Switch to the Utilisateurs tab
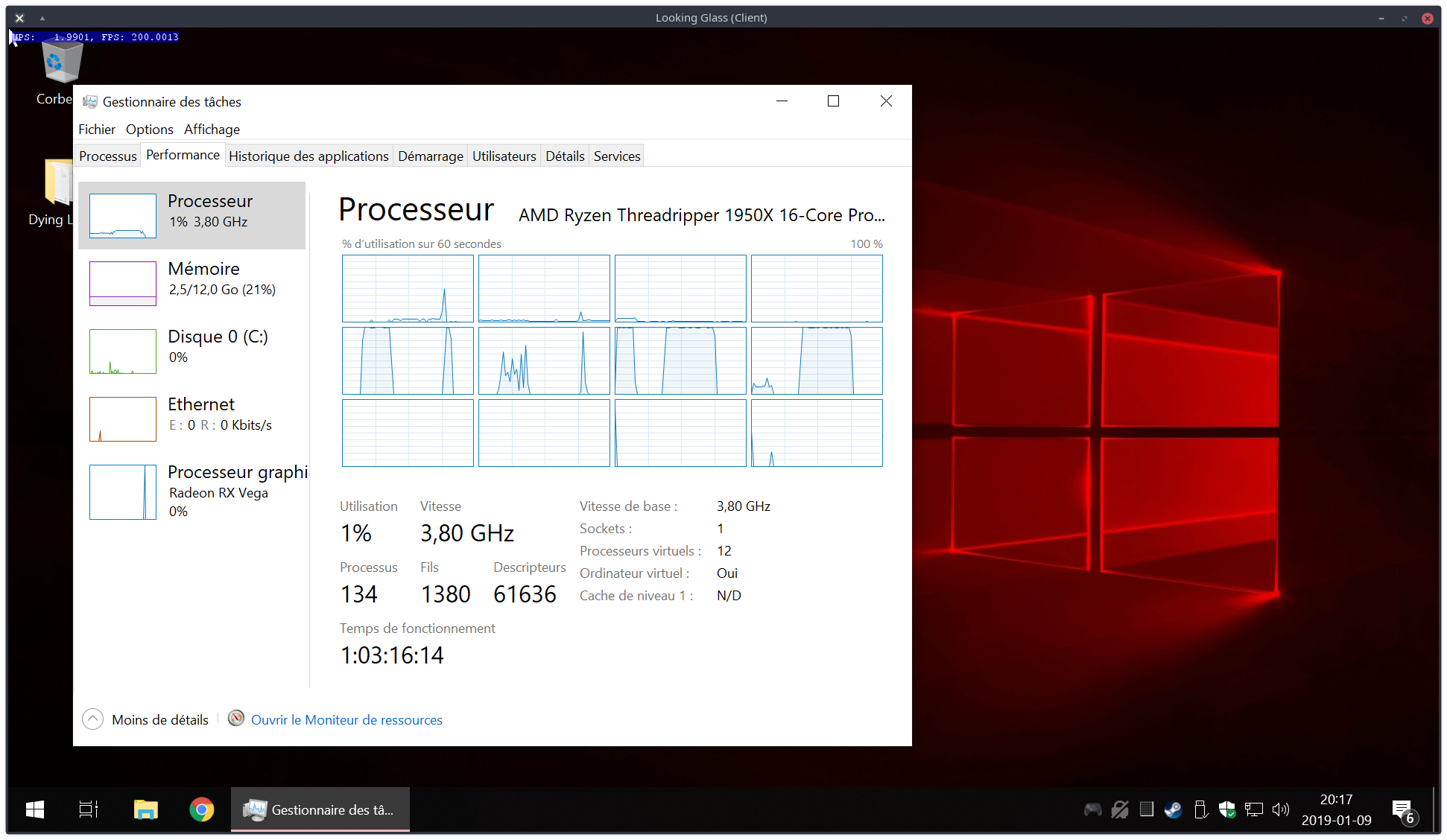 [x=504, y=156]
